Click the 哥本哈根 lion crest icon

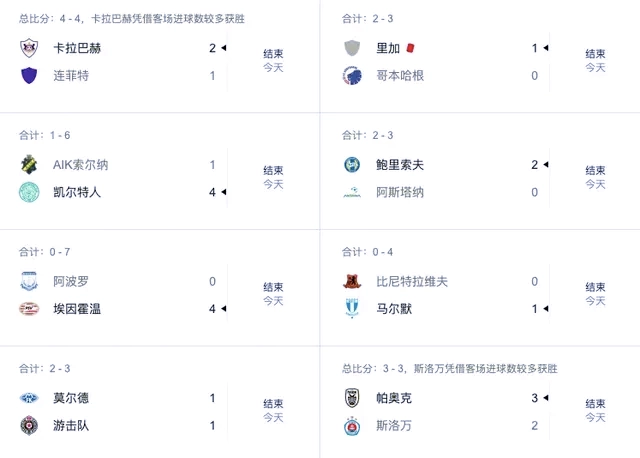[x=352, y=76]
